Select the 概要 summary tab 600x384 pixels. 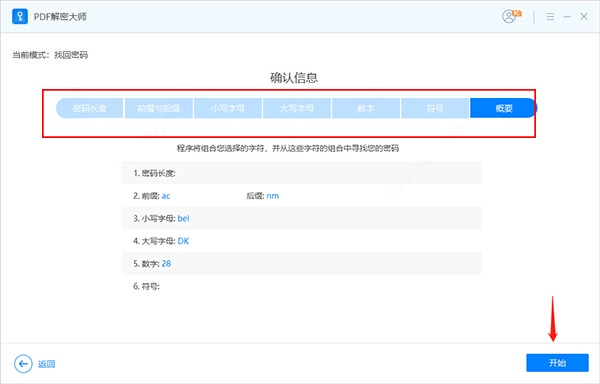click(x=504, y=108)
